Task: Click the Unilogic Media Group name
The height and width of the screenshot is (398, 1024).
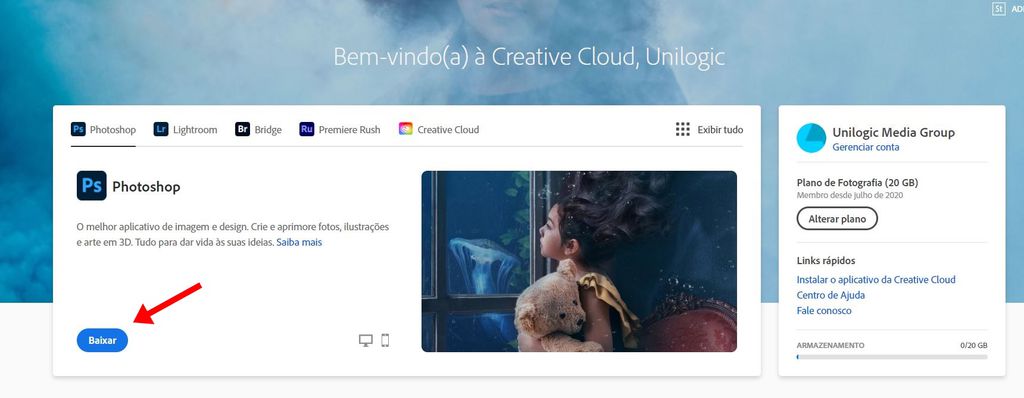Action: (893, 133)
